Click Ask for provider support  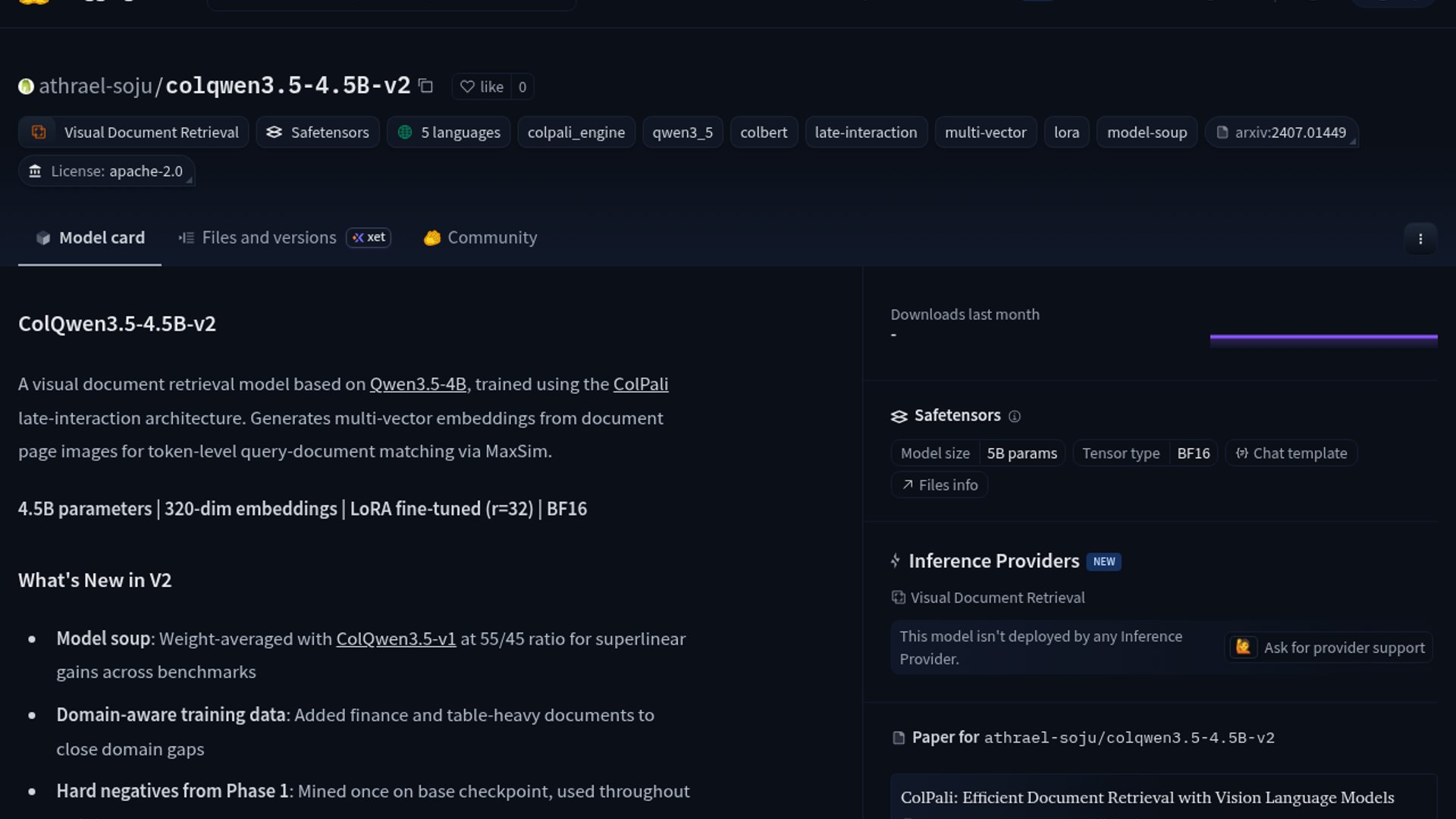coord(1329,648)
